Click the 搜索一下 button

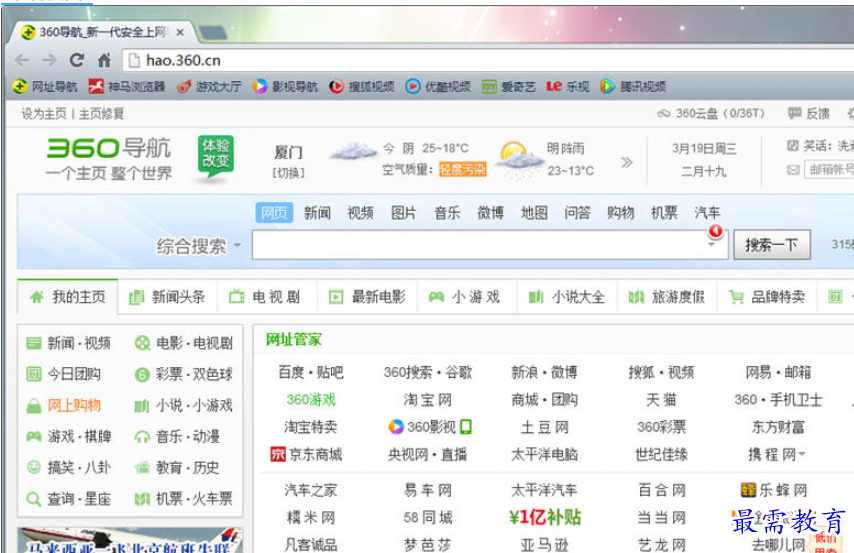point(772,245)
